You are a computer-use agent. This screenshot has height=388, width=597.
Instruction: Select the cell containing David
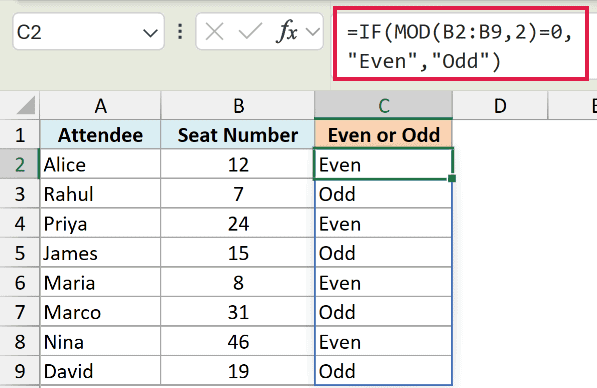[x=101, y=371]
